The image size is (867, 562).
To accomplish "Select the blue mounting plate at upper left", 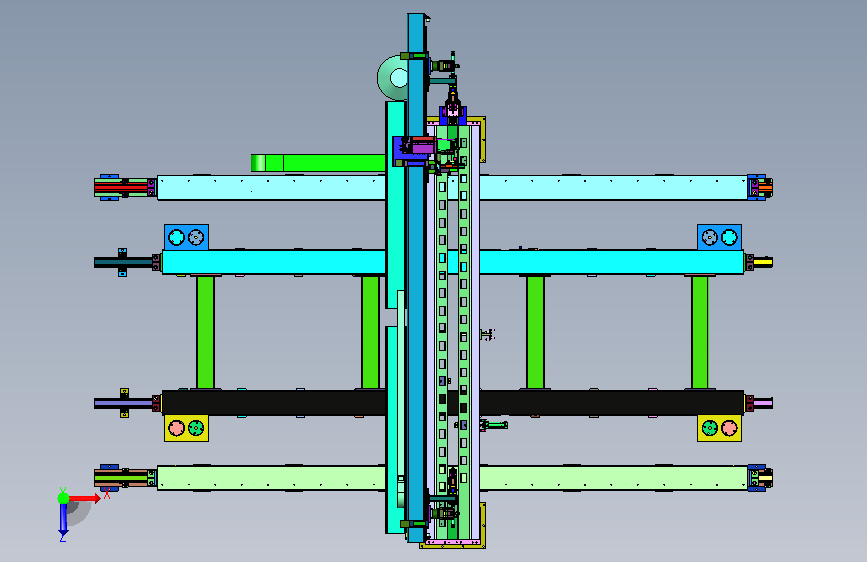I will pyautogui.click(x=186, y=237).
